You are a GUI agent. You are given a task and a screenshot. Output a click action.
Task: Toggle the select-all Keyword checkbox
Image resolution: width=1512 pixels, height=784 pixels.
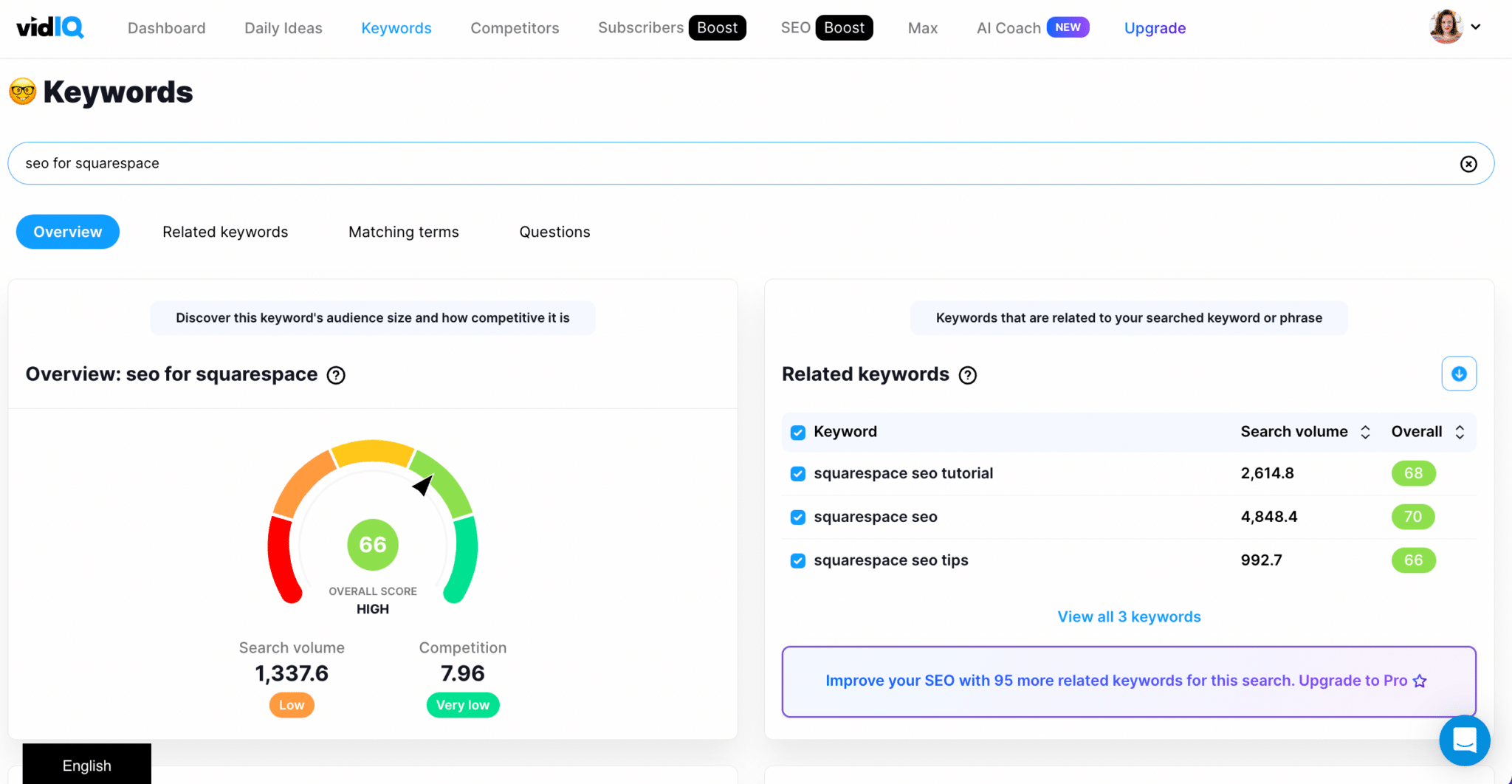click(x=797, y=433)
